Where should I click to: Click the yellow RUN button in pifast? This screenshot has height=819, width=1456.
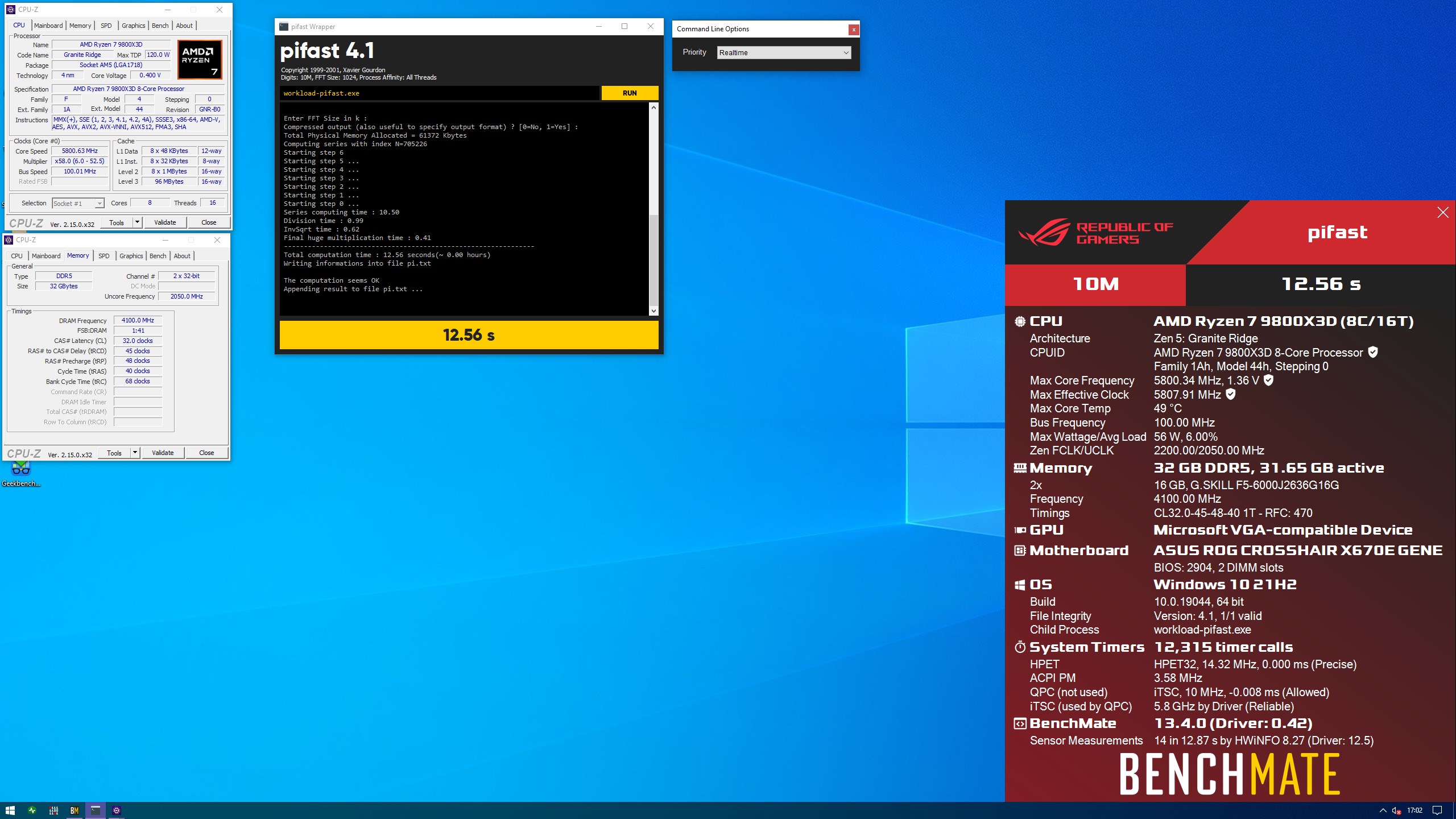click(x=630, y=93)
